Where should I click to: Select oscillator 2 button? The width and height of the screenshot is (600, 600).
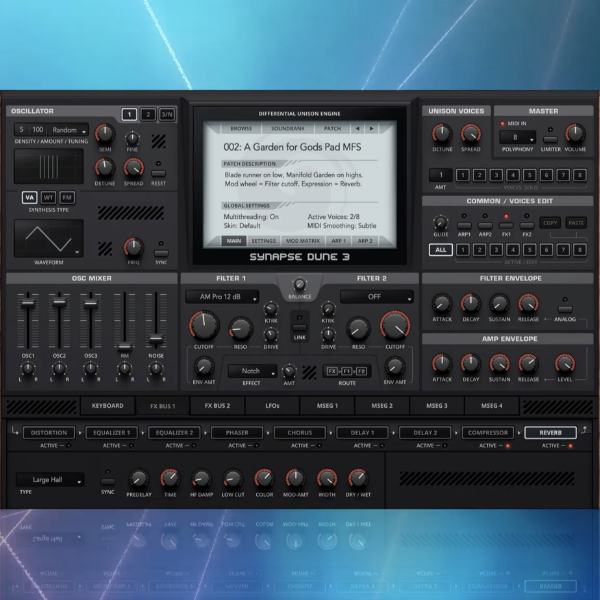click(x=148, y=114)
